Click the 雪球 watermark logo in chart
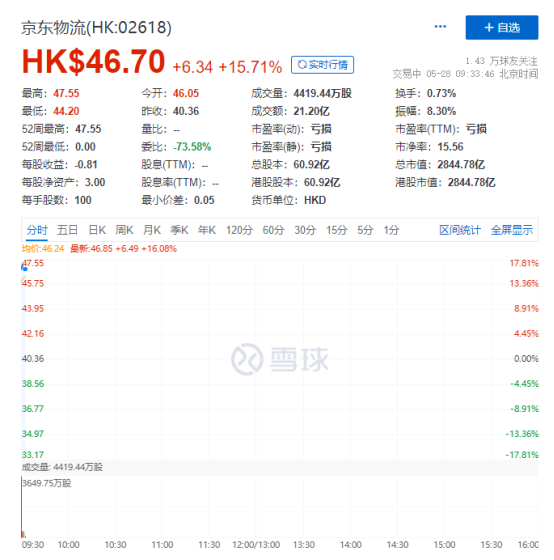 (x=280, y=359)
